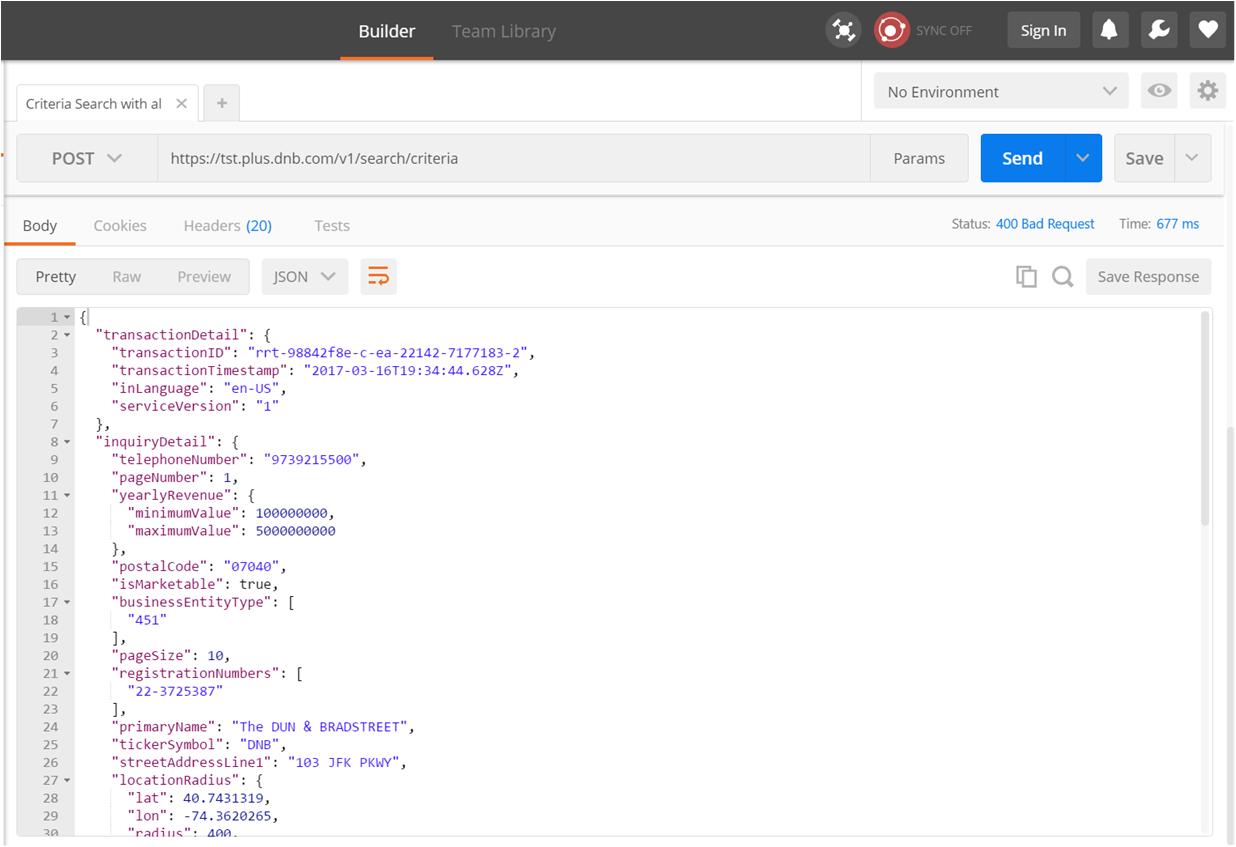
Task: Click the Sign In button
Action: (1043, 30)
